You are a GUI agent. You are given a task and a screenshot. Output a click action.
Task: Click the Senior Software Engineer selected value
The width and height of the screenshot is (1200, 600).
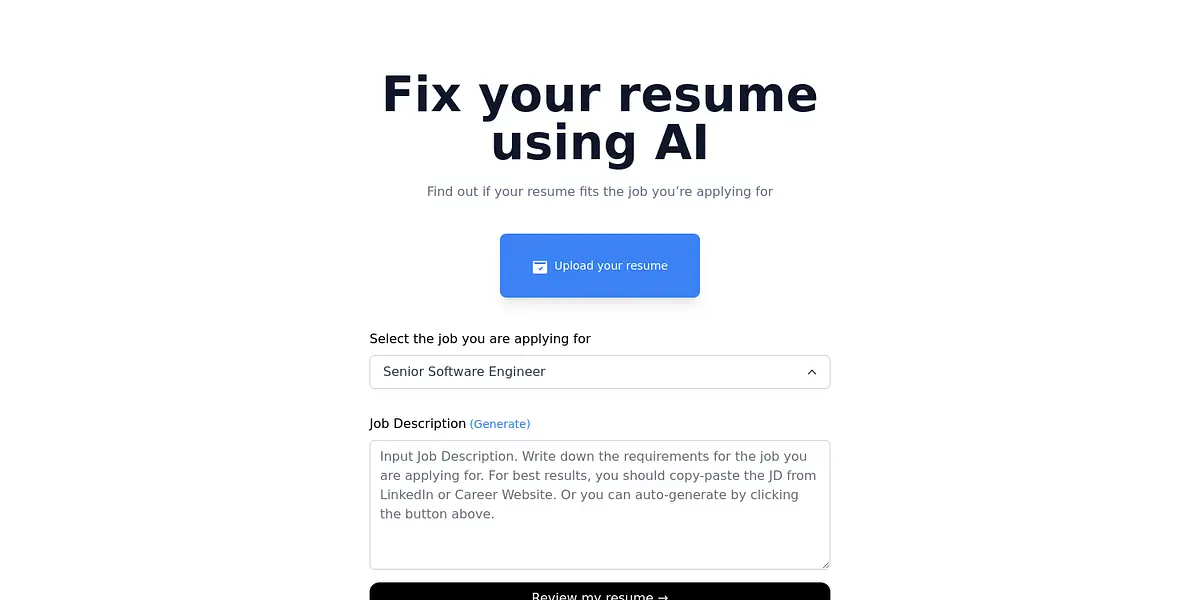tap(464, 372)
